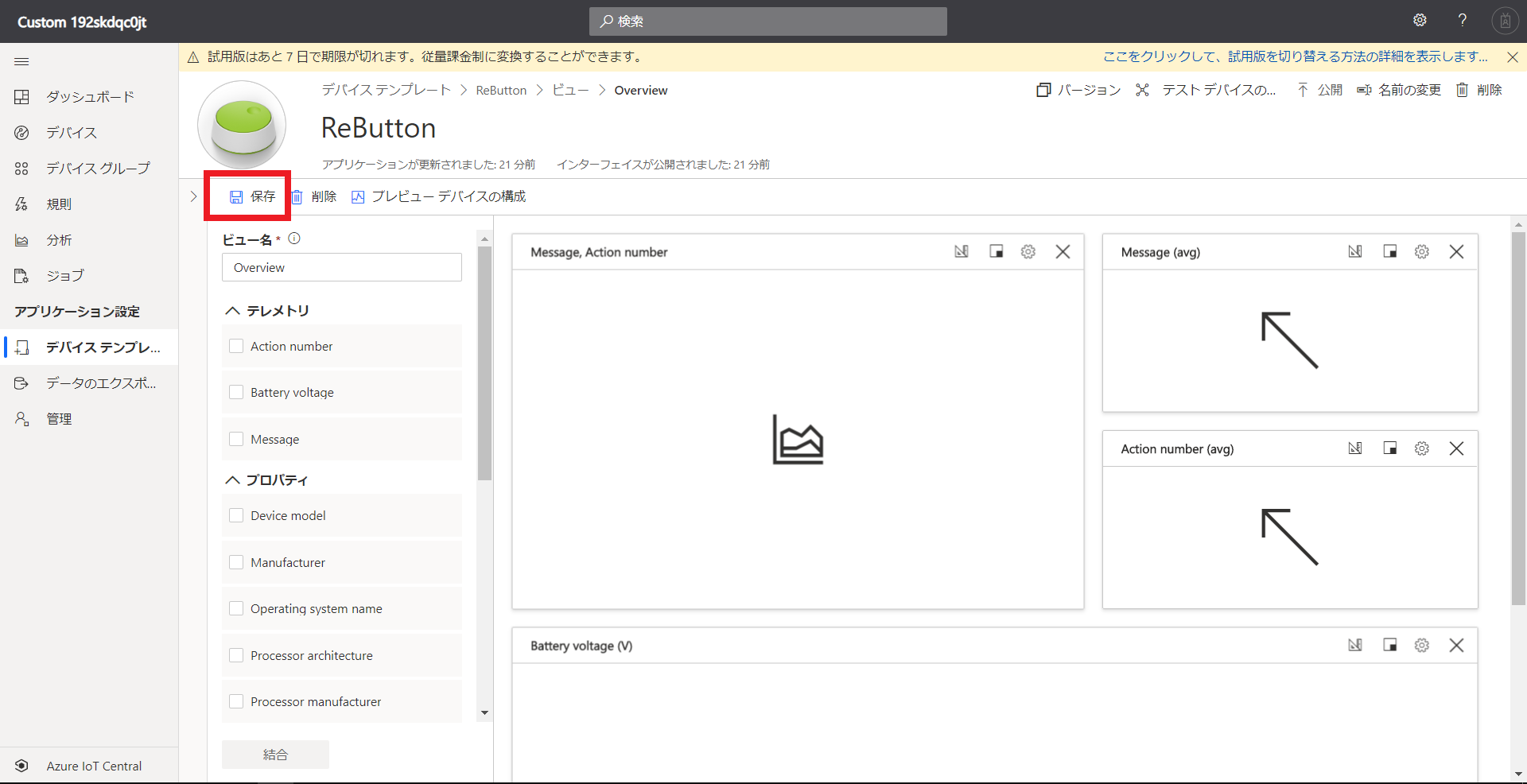The height and width of the screenshot is (784, 1527).
Task: Enable the Battery voltage checkbox
Action: 236,392
